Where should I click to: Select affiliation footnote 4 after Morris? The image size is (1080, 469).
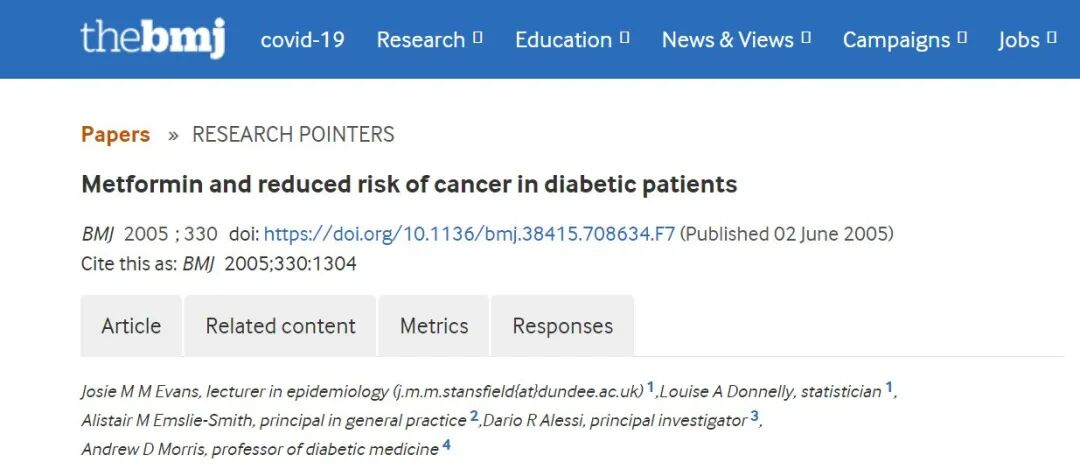click(446, 445)
